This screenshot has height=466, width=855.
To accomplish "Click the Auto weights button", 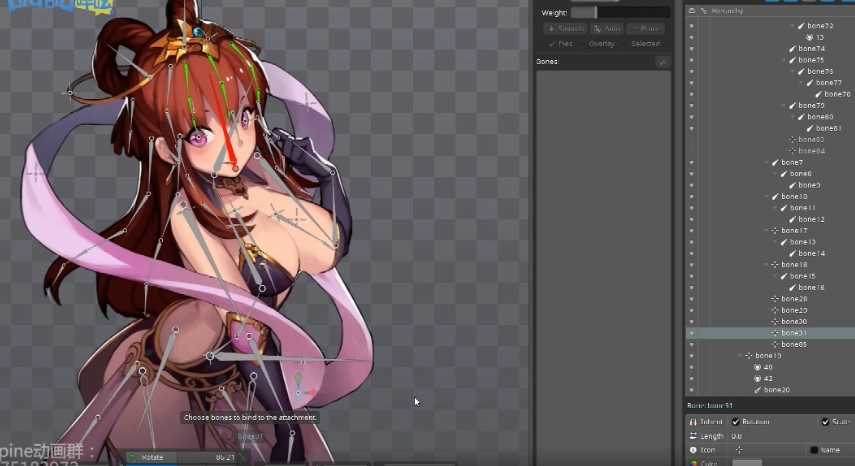I will 607,28.
